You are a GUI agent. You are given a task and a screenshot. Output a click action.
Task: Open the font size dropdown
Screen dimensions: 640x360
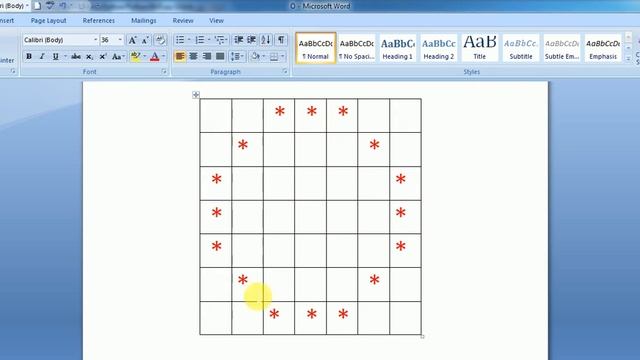(120, 40)
